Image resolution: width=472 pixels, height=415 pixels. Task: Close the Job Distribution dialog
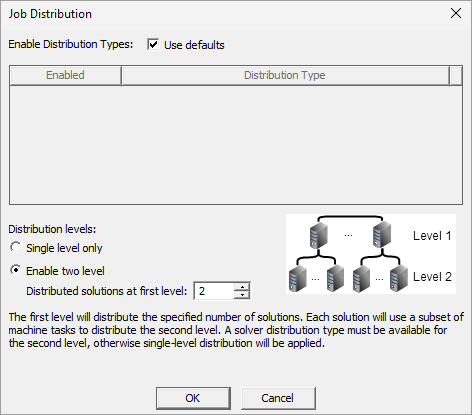click(x=456, y=13)
